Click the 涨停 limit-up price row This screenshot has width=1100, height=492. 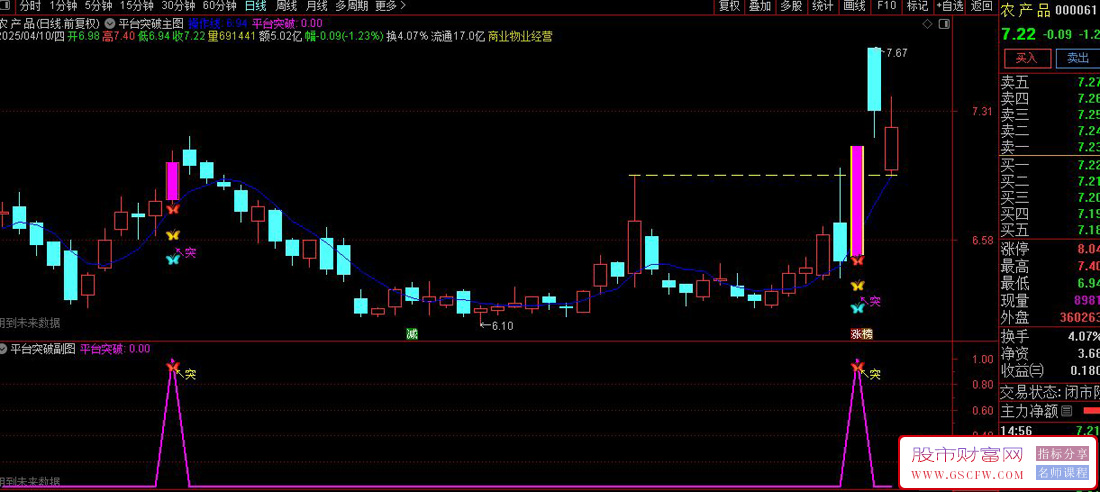[x=1049, y=251]
